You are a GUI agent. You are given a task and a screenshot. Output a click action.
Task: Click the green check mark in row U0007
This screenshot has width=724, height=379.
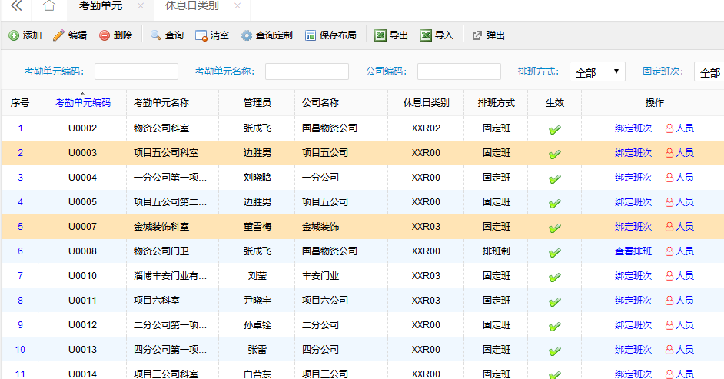pos(555,228)
